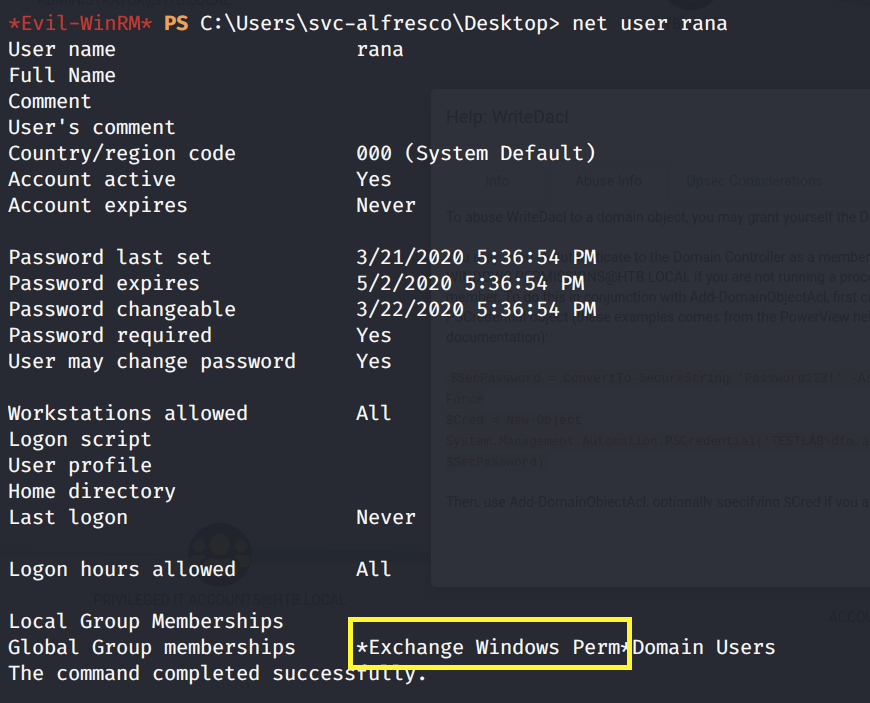Image resolution: width=870 pixels, height=703 pixels.
Task: Click the 'net user rana' command text
Action: point(650,23)
